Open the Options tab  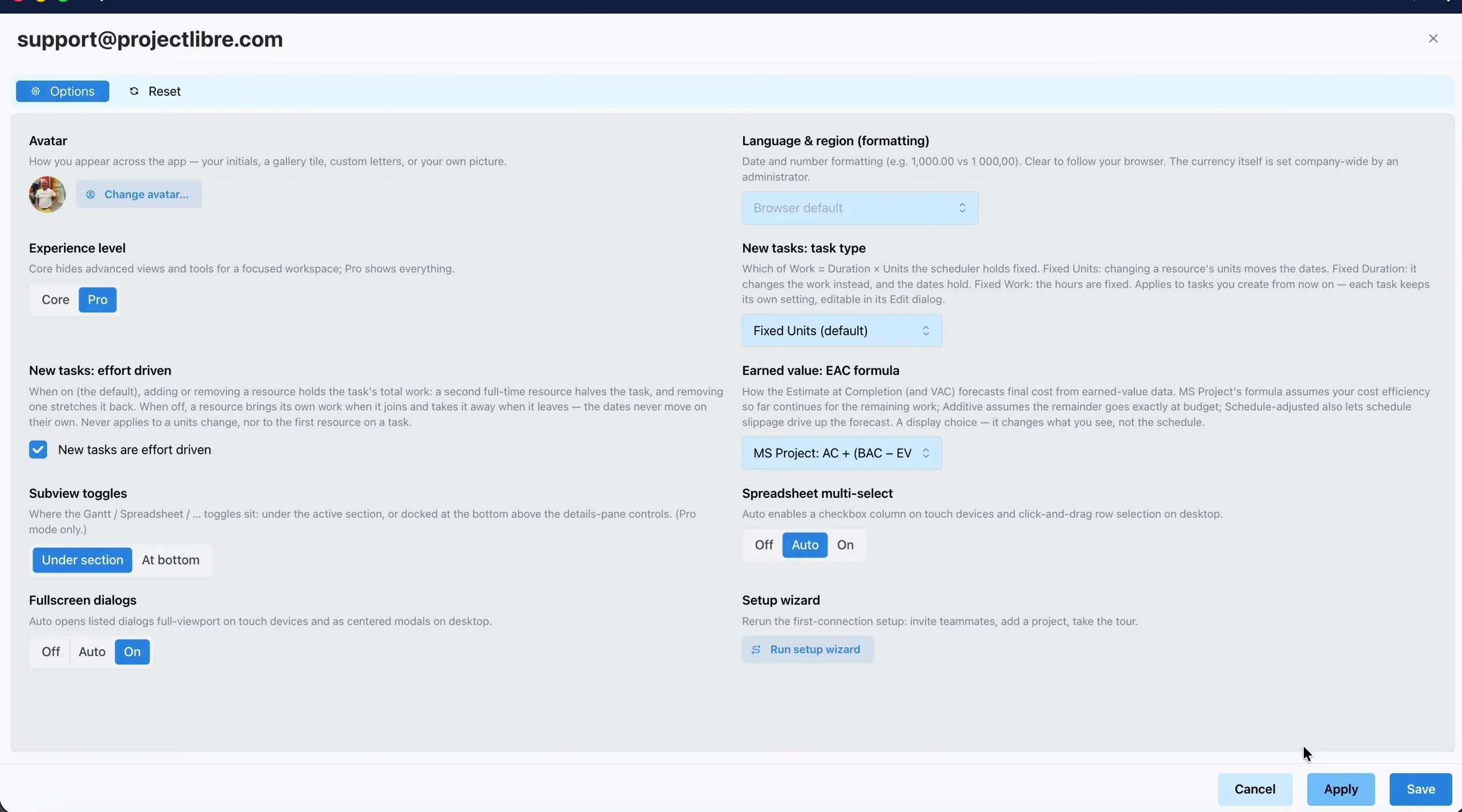pyautogui.click(x=62, y=91)
